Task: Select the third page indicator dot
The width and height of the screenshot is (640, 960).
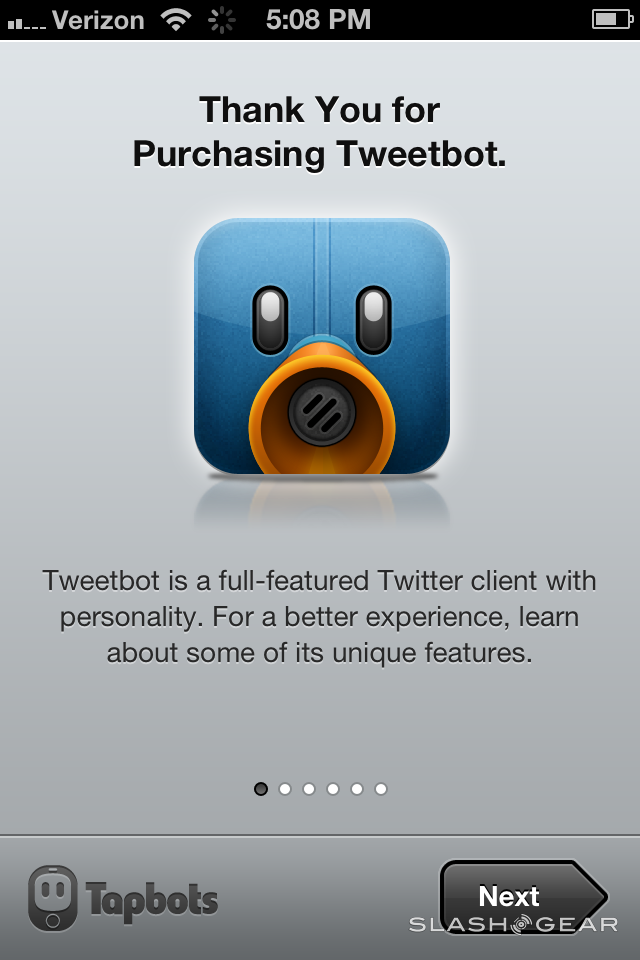Action: 309,789
